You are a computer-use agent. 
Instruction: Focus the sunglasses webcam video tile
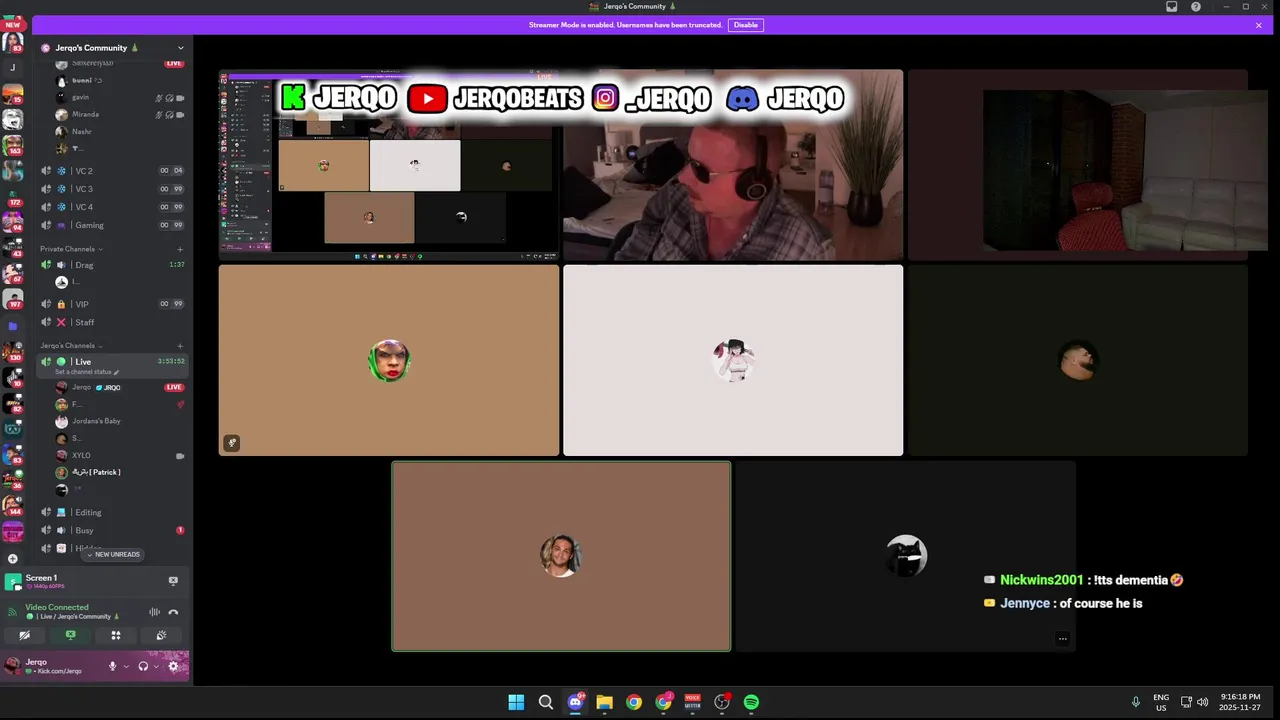point(733,165)
